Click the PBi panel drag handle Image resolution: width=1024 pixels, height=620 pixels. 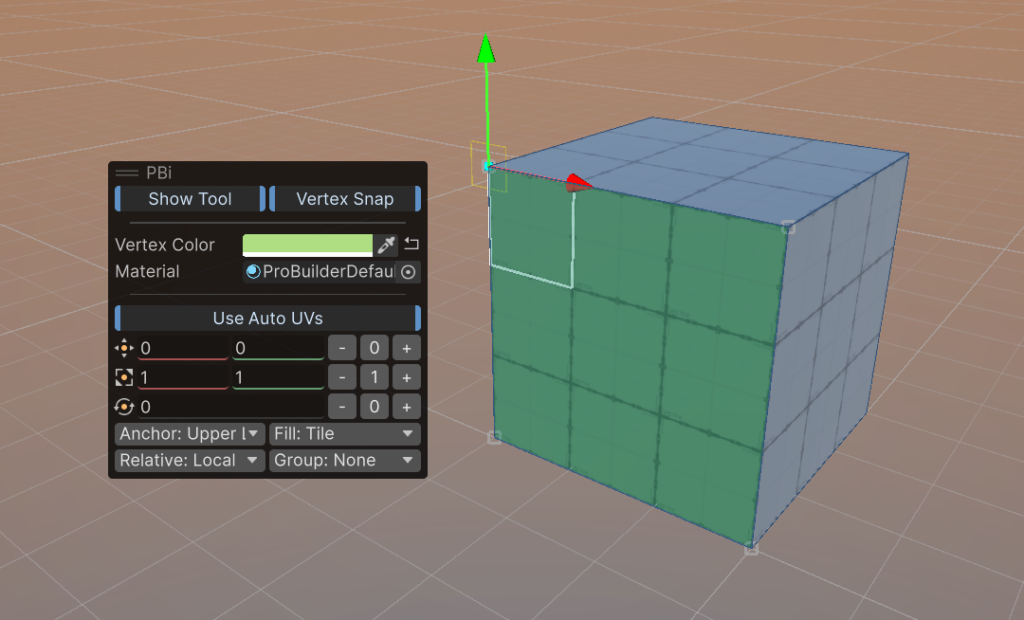tap(127, 173)
